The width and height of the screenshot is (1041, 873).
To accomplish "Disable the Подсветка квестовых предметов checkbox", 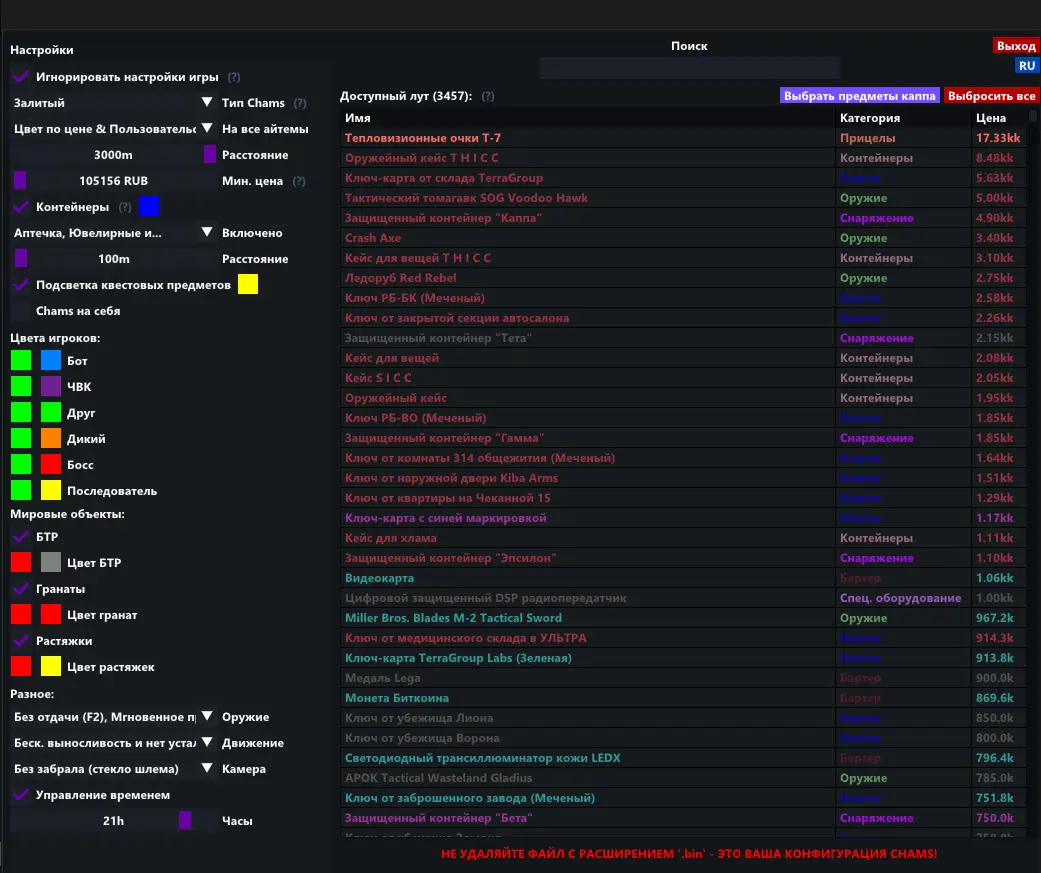I will [x=20, y=285].
